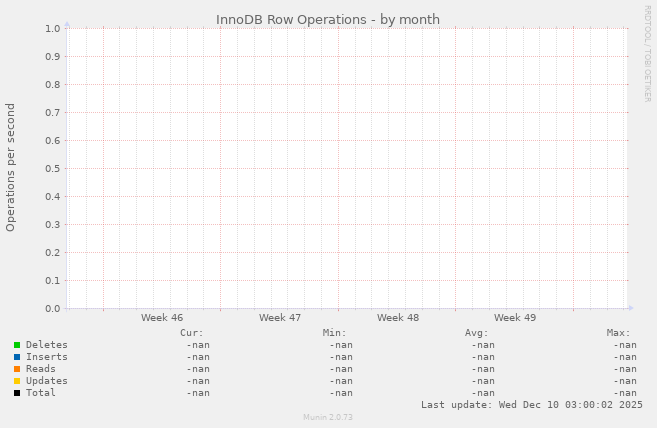Viewport: 657px width, 428px height.
Task: Click the 0.5 y-axis value
Action: 53,169
